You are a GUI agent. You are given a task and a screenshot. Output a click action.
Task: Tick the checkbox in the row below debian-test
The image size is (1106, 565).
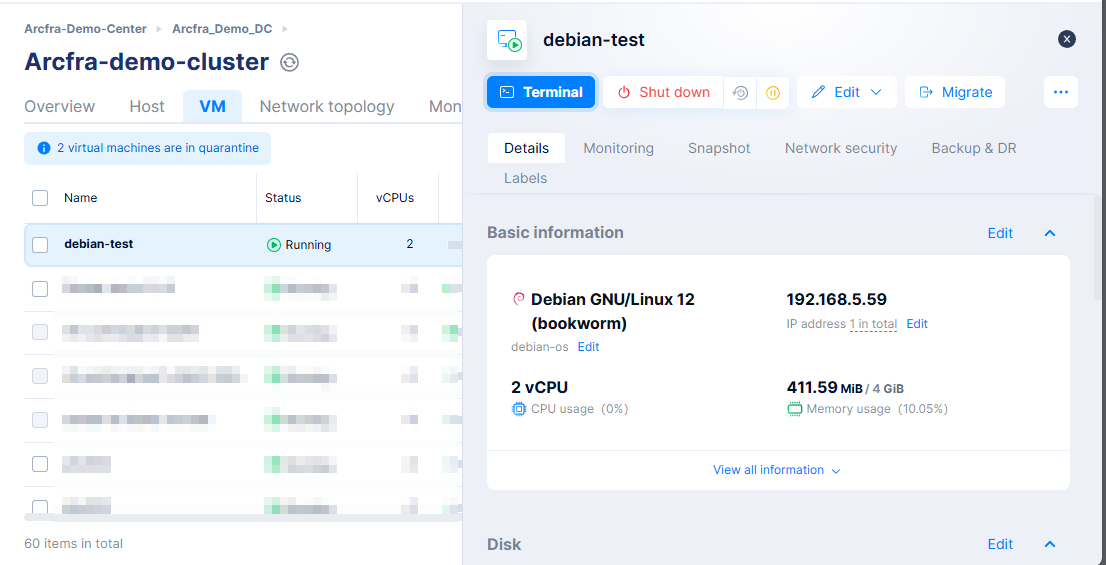40,289
